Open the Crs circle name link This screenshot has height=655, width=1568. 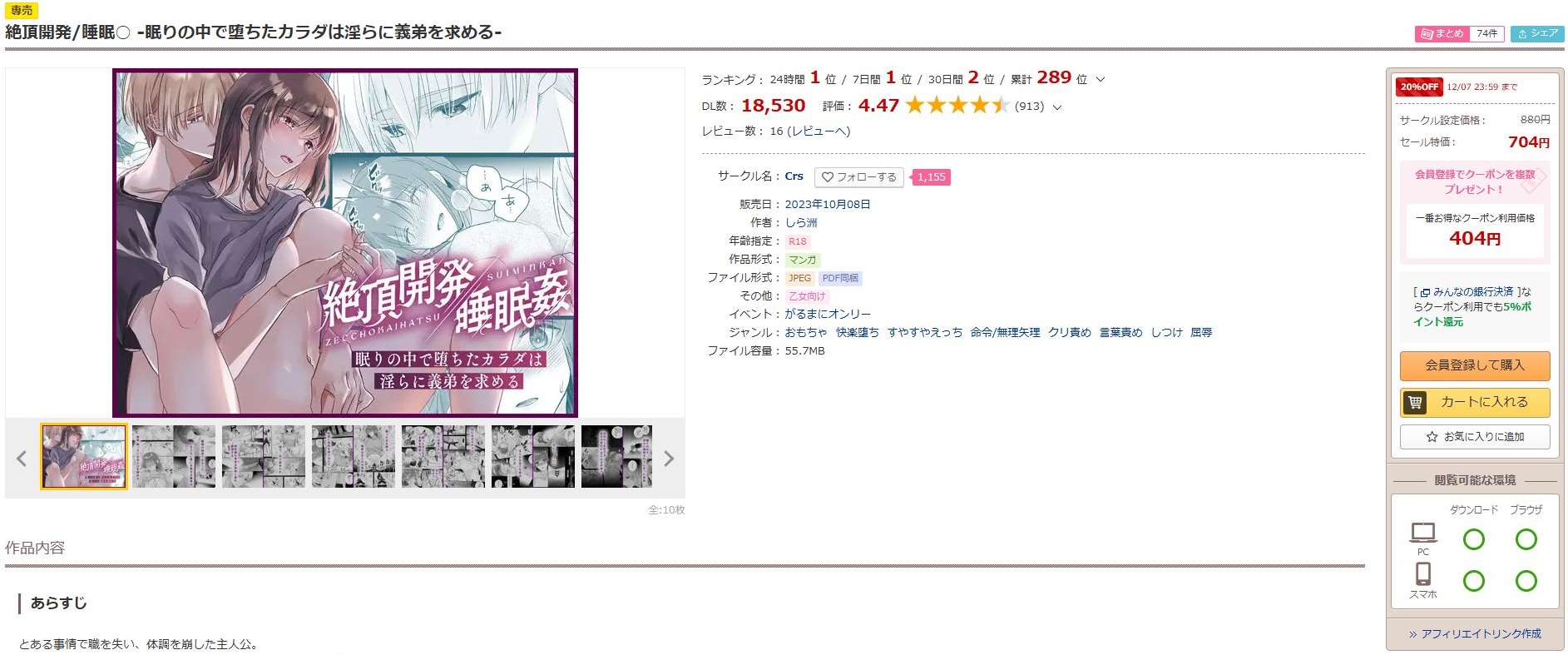794,176
